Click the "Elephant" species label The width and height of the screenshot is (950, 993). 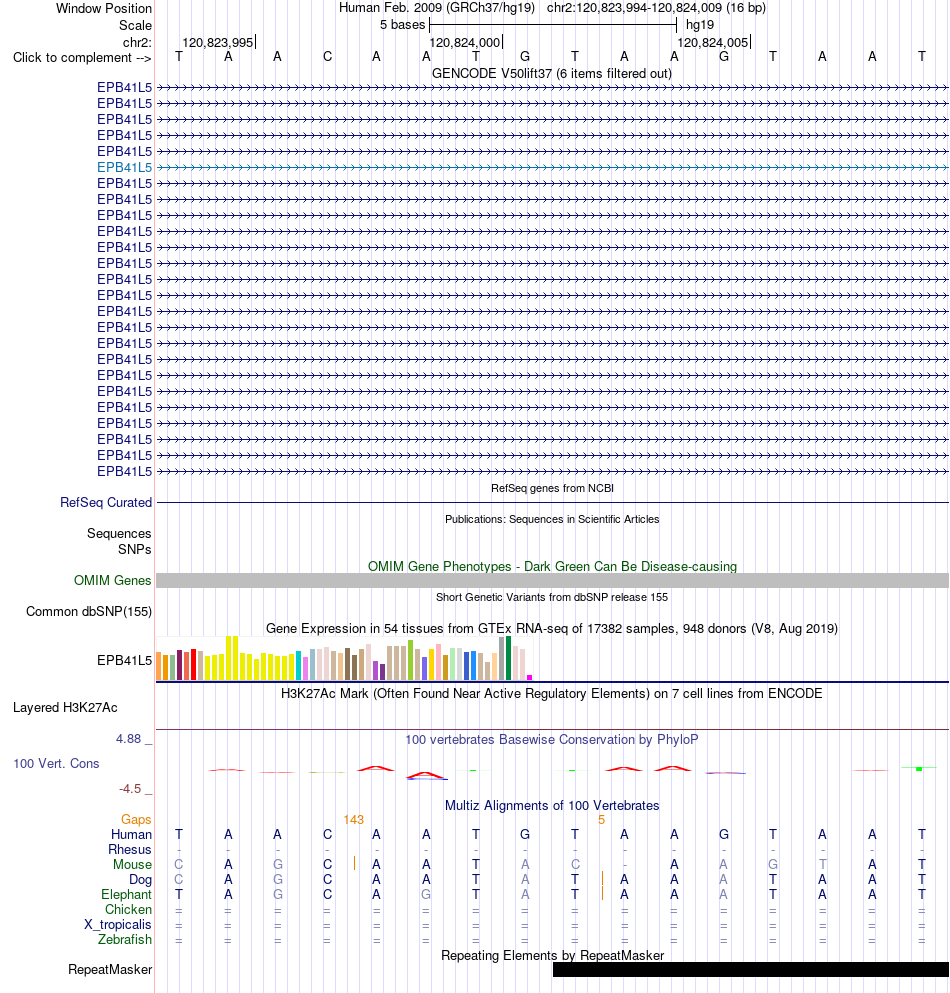tap(127, 894)
